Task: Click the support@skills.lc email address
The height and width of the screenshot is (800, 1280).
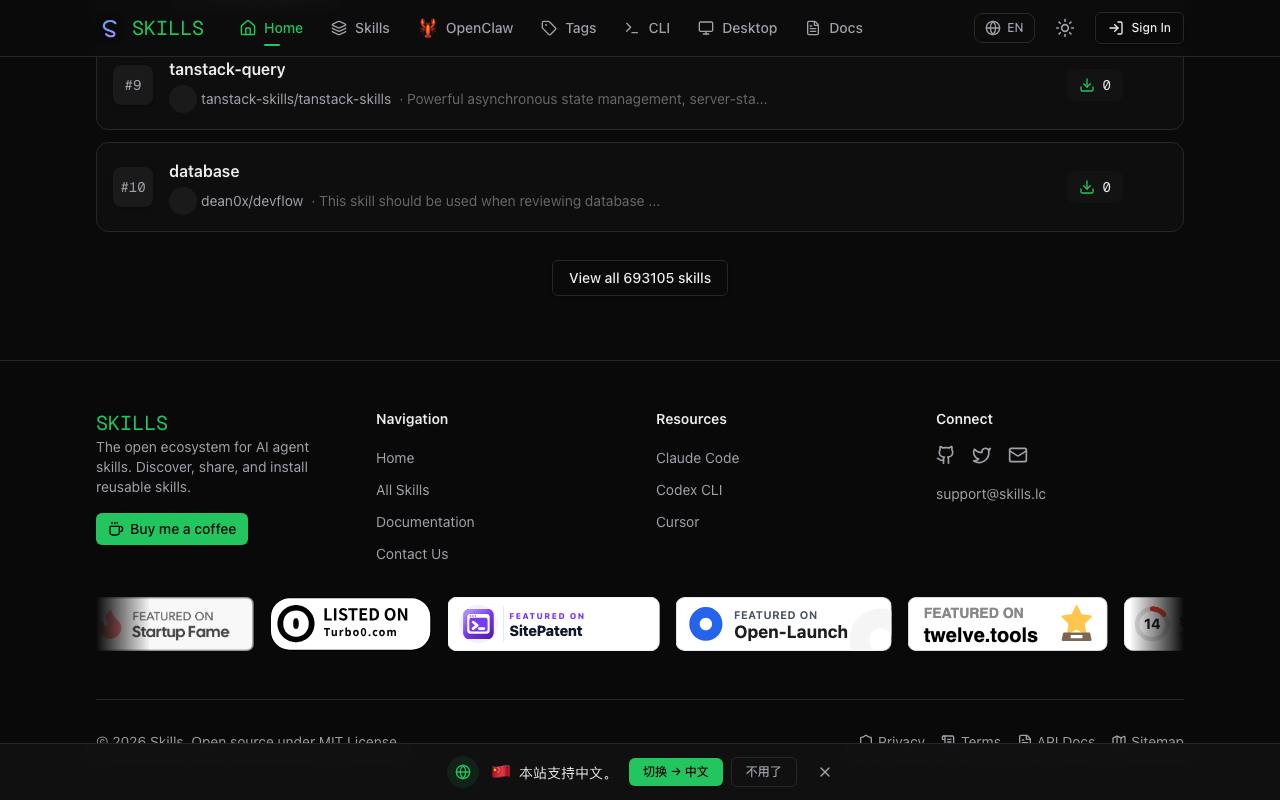Action: pos(991,494)
